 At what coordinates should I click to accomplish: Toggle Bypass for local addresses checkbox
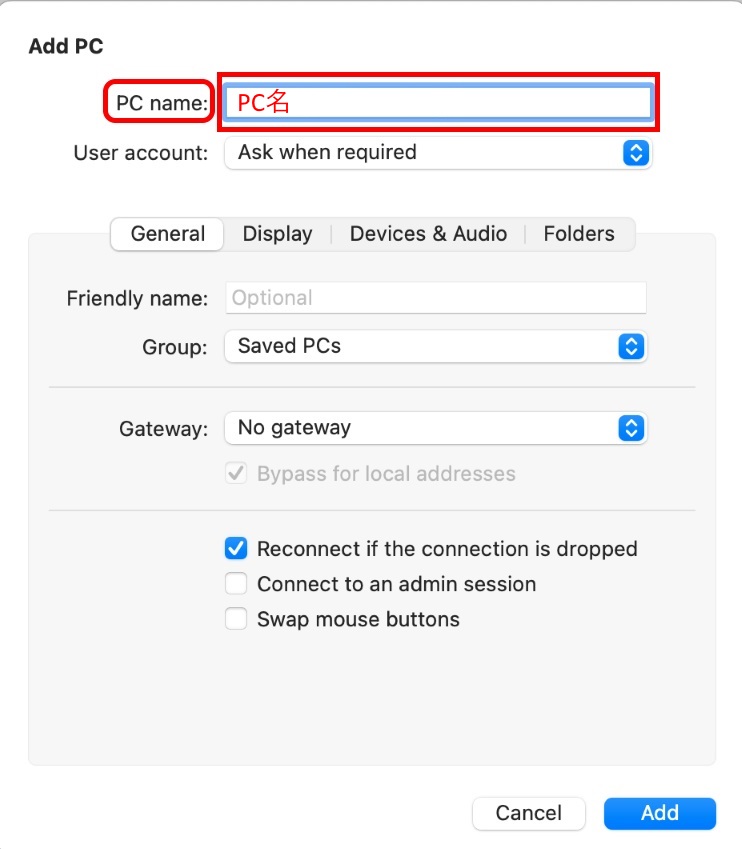tap(236, 474)
